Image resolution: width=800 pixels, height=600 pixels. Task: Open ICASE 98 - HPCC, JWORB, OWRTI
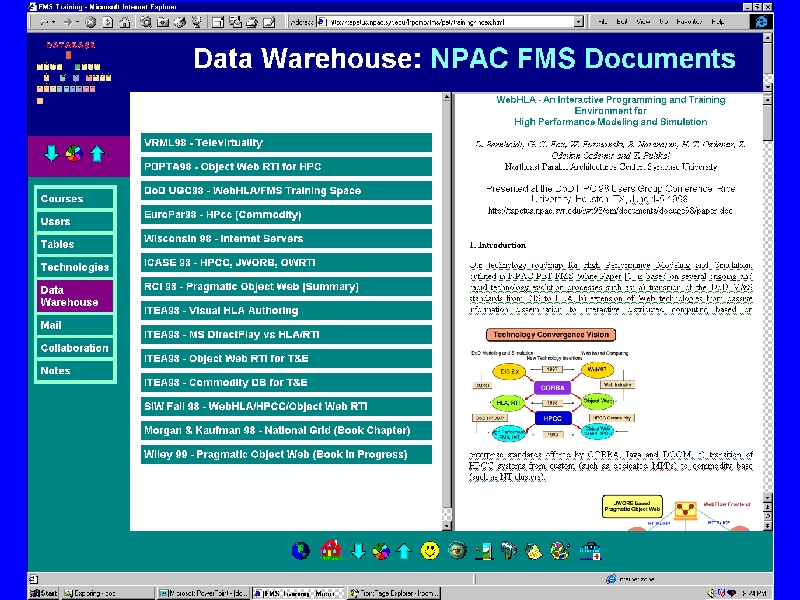(286, 263)
